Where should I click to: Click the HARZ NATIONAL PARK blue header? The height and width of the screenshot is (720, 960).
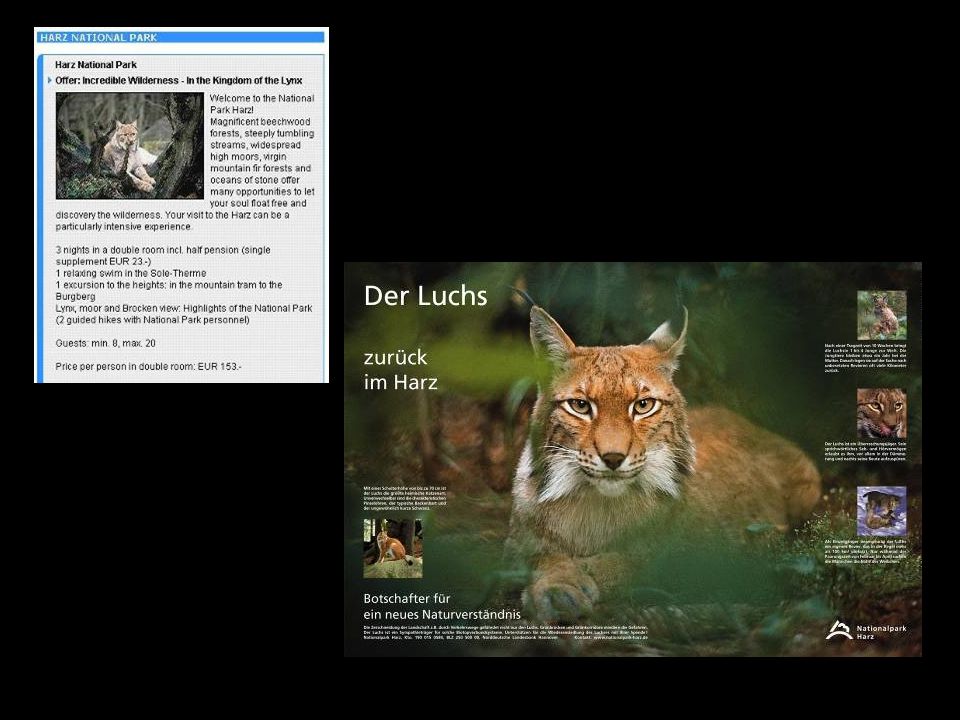pyautogui.click(x=181, y=37)
